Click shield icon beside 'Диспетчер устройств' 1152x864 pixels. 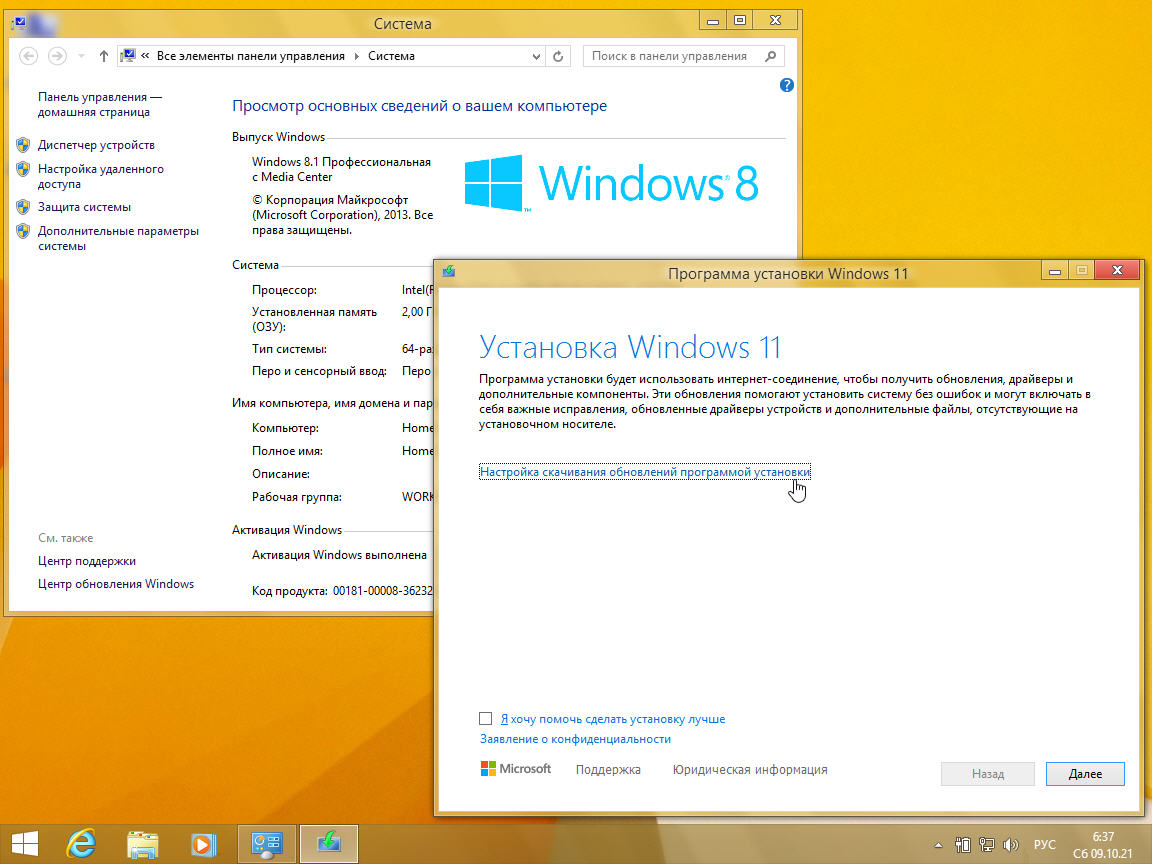click(x=24, y=145)
